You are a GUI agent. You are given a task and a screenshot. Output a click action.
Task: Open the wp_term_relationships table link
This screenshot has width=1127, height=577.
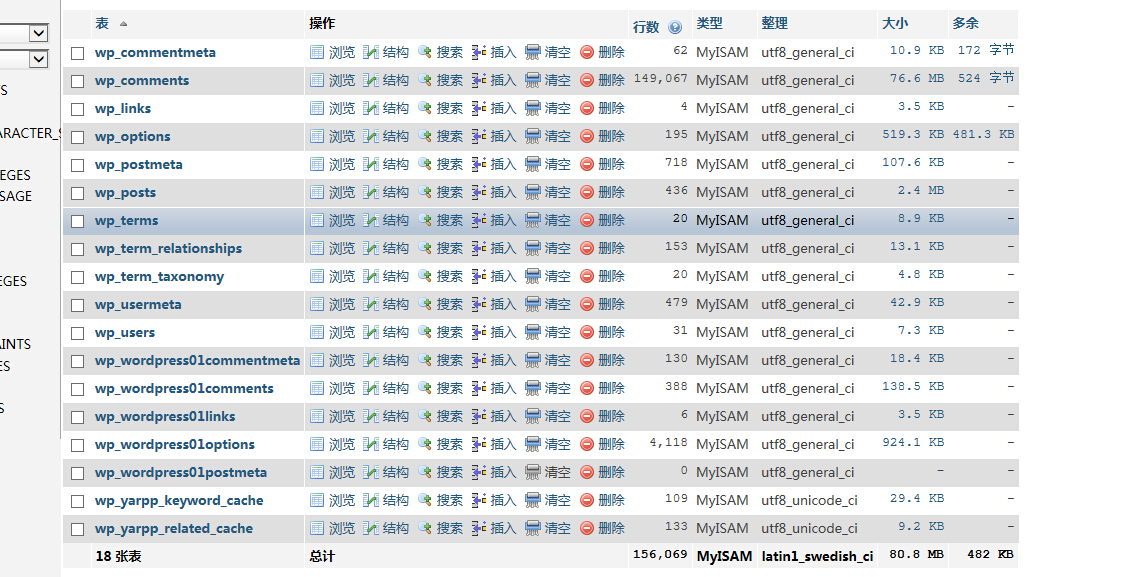pyautogui.click(x=168, y=249)
